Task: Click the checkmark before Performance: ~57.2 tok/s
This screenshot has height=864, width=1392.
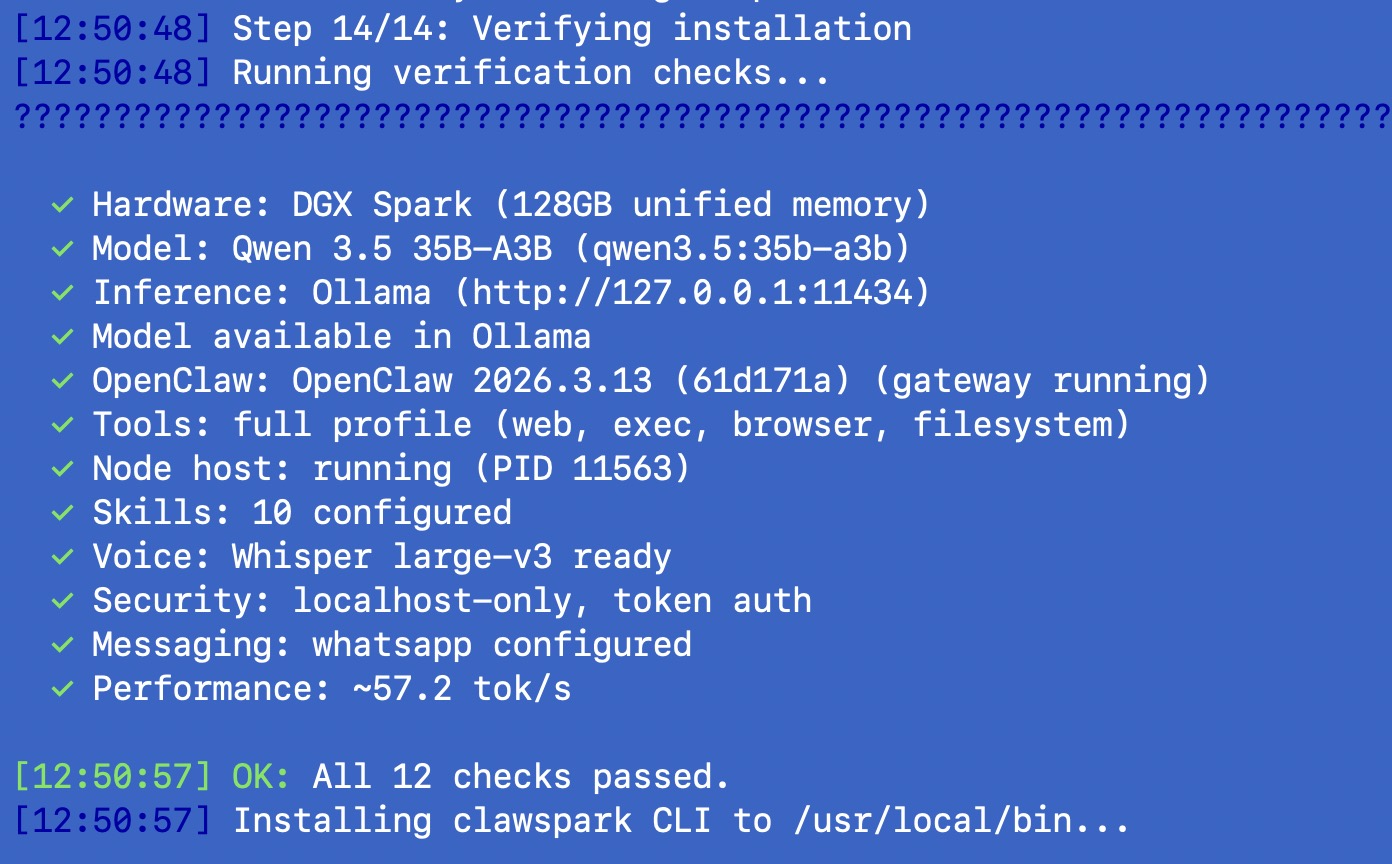Action: click(62, 689)
